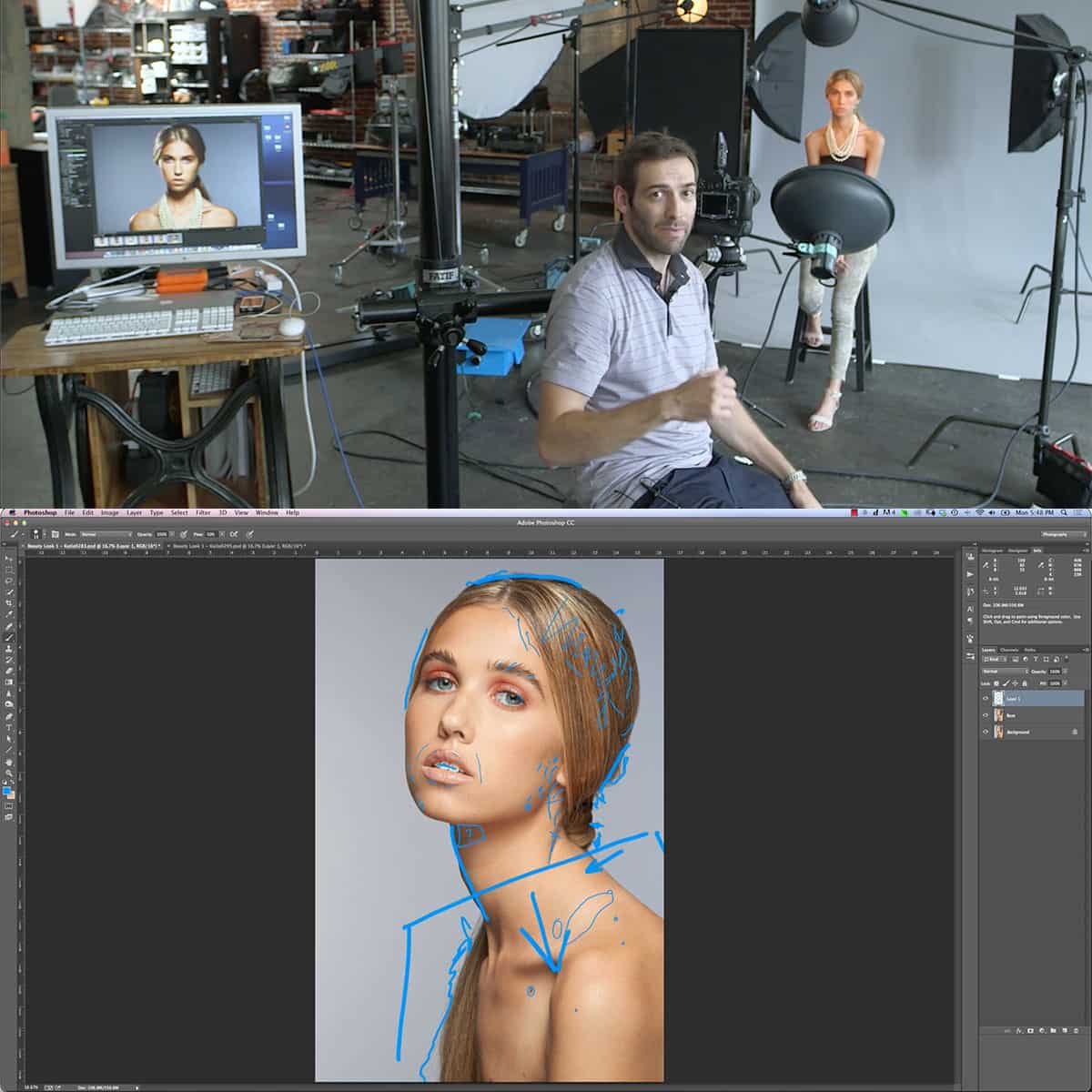
Task: Switch to the Histogram tab
Action: click(x=992, y=551)
